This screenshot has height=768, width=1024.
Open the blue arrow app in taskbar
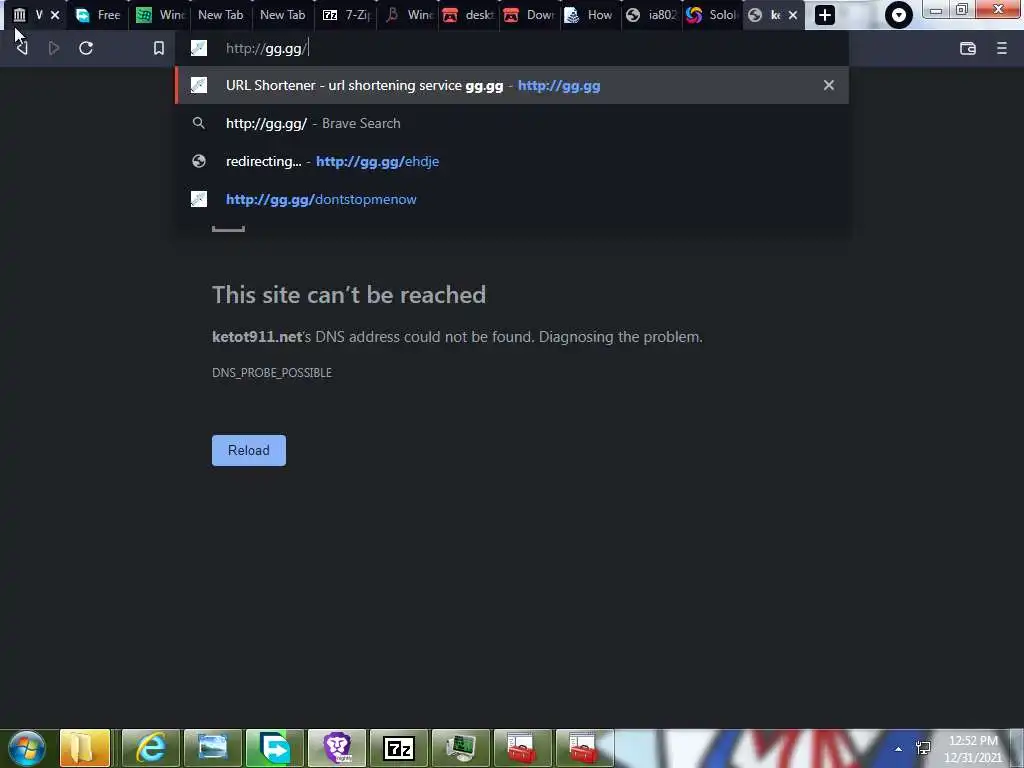[275, 748]
